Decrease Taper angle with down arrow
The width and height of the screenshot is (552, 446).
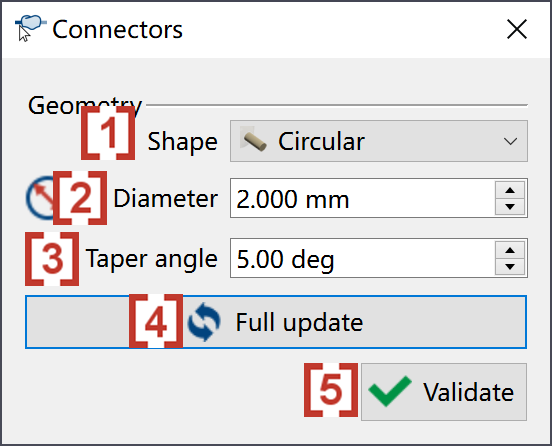point(510,267)
